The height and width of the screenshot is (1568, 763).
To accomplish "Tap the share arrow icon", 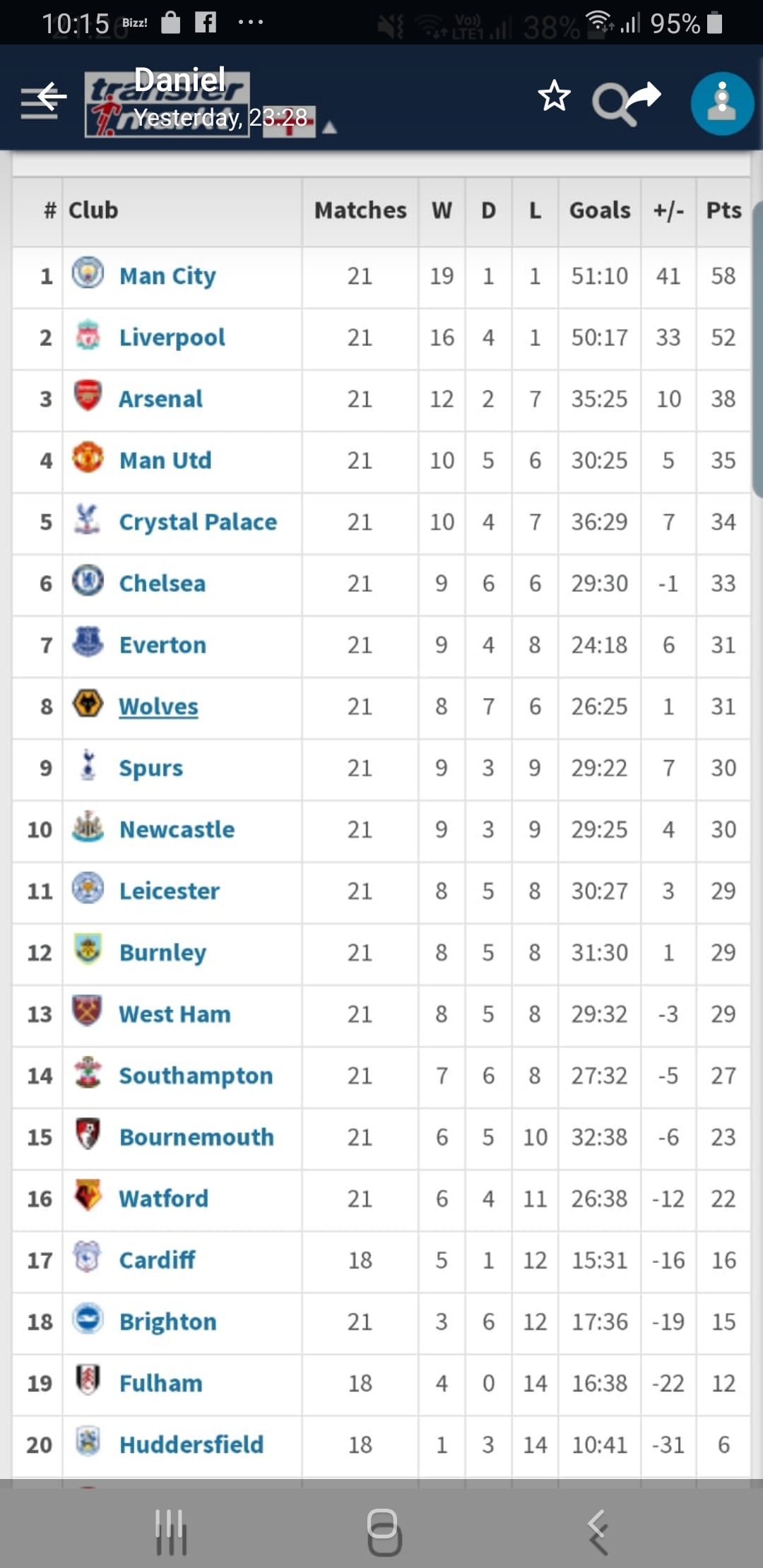I will click(644, 95).
